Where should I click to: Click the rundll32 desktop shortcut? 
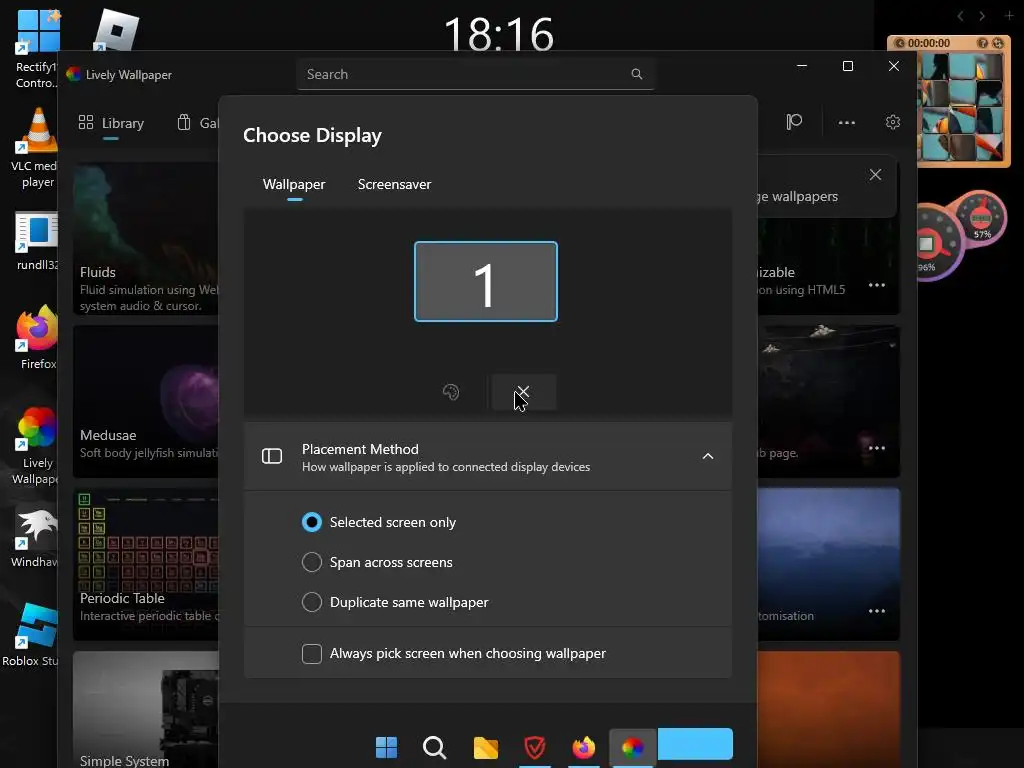(x=36, y=242)
